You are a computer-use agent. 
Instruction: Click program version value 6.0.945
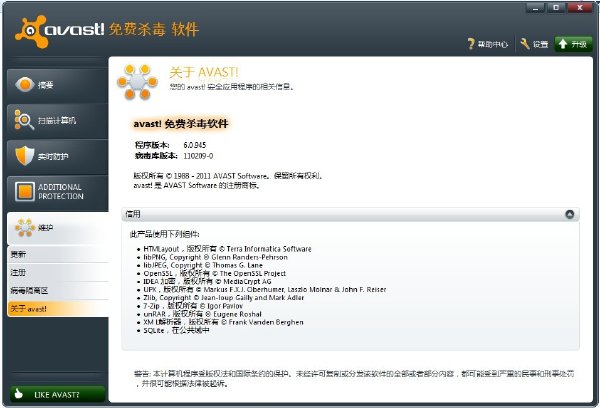pyautogui.click(x=195, y=145)
